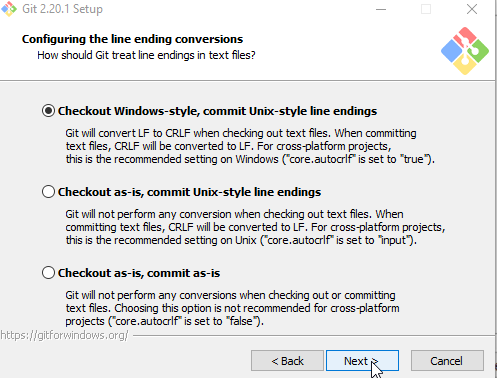Close the Git Setup window
Image resolution: width=497 pixels, height=378 pixels.
tap(472, 9)
